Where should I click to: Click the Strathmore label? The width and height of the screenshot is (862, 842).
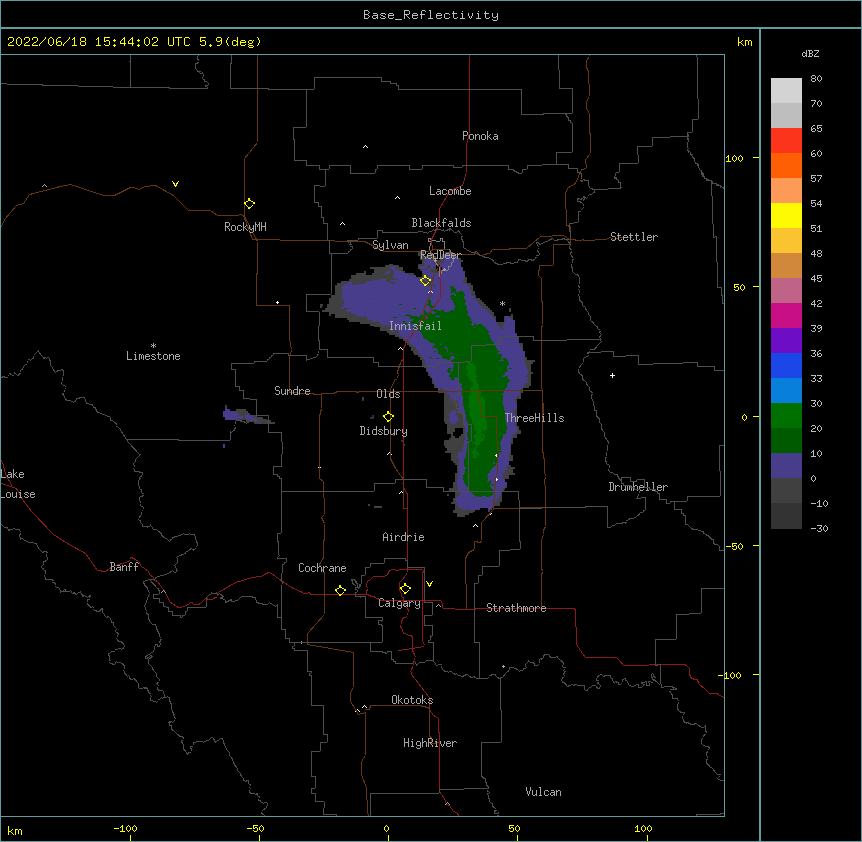point(516,608)
